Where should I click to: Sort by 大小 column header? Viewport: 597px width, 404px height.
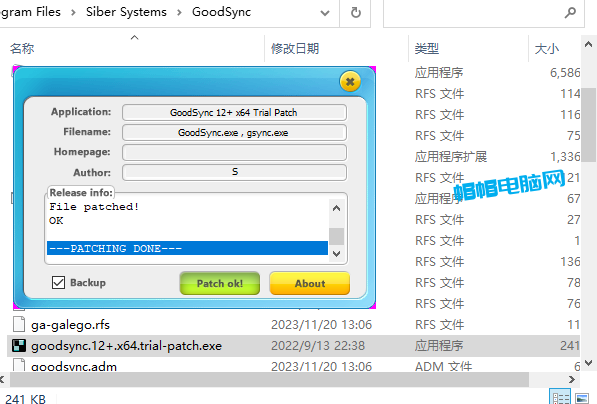tap(547, 49)
